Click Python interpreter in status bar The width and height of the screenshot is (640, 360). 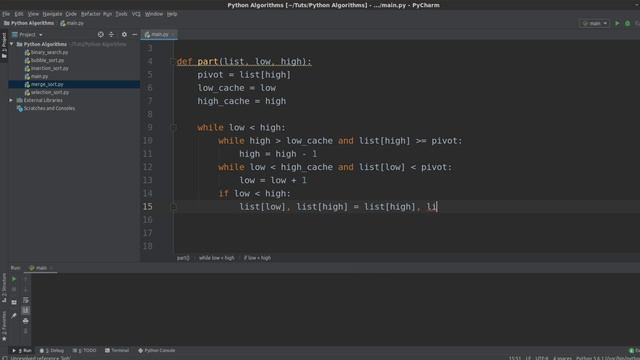[608, 358]
